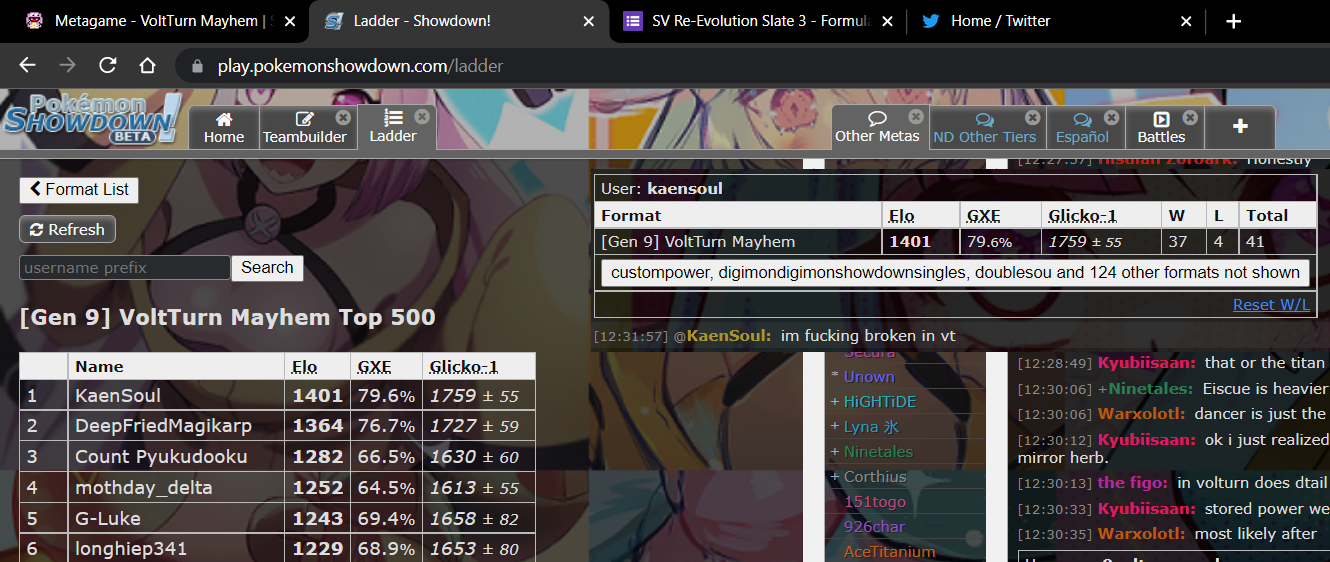Click user HiGHTiDE in user list

[x=880, y=402]
